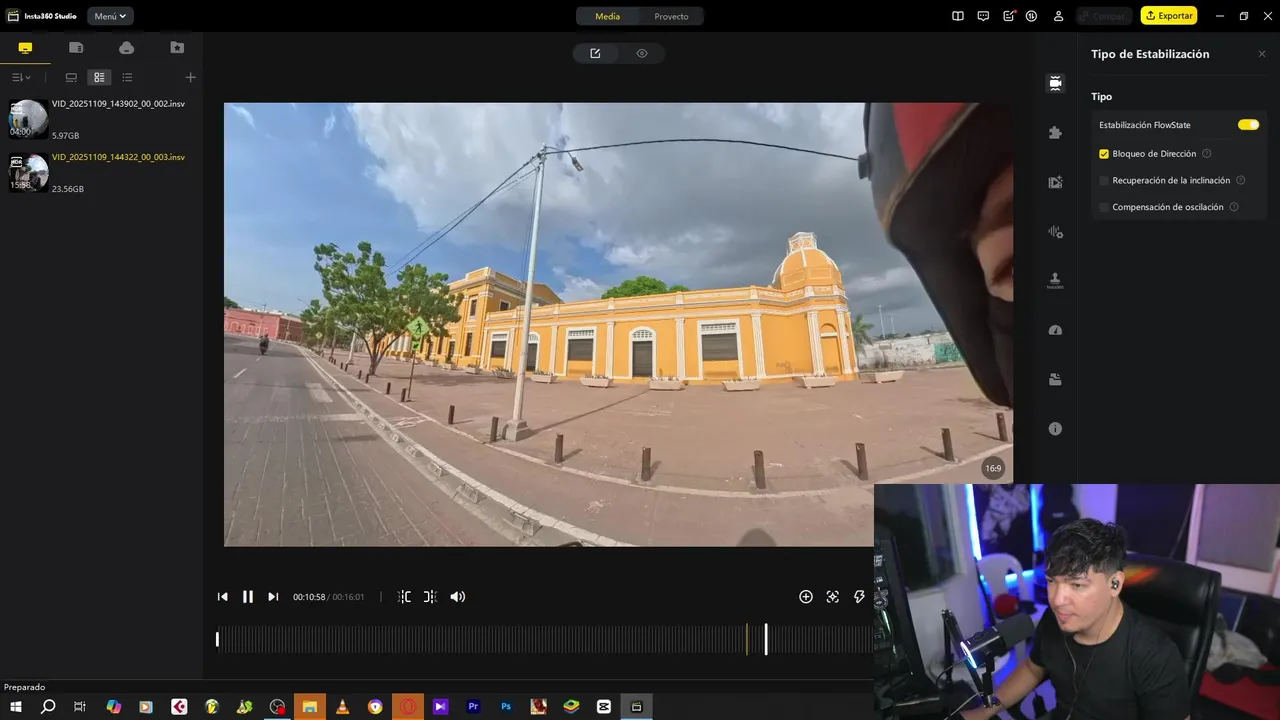Image resolution: width=1280 pixels, height=720 pixels.
Task: Set the trim end point
Action: pyautogui.click(x=430, y=597)
